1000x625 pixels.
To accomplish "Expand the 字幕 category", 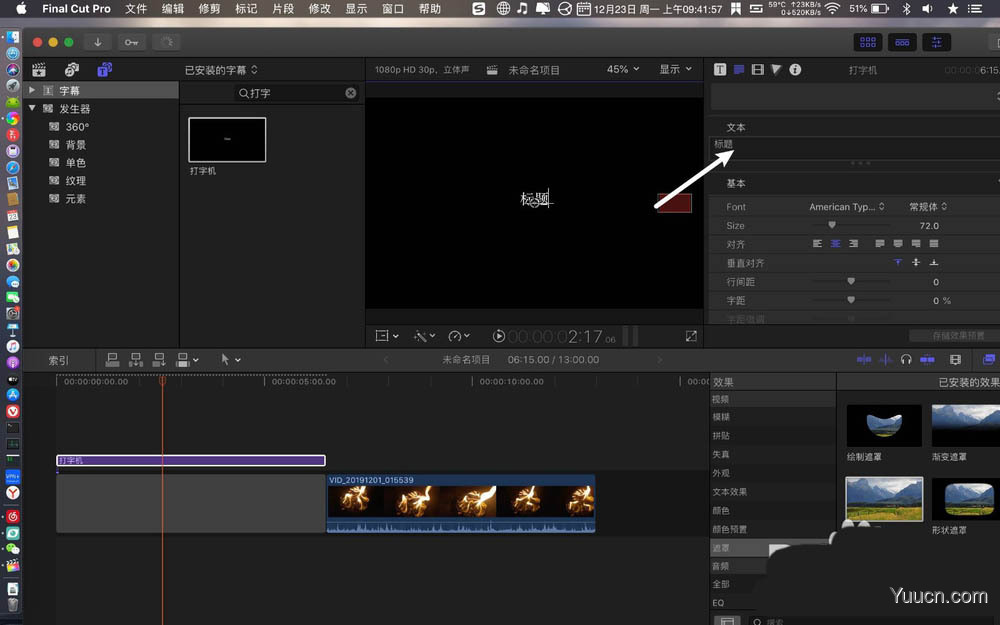I will point(32,91).
